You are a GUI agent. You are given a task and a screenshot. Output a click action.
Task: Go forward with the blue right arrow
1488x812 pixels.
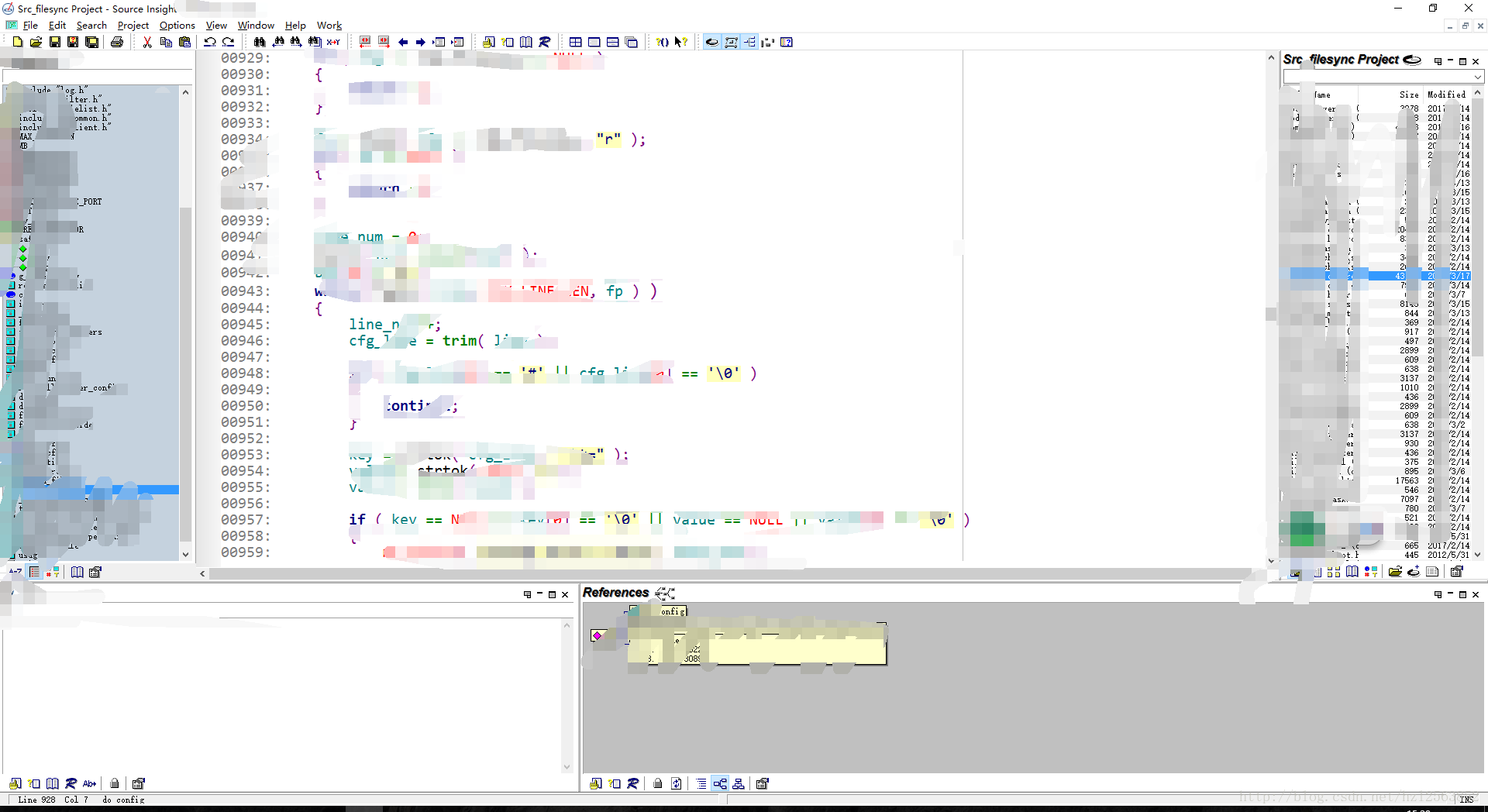pyautogui.click(x=421, y=42)
